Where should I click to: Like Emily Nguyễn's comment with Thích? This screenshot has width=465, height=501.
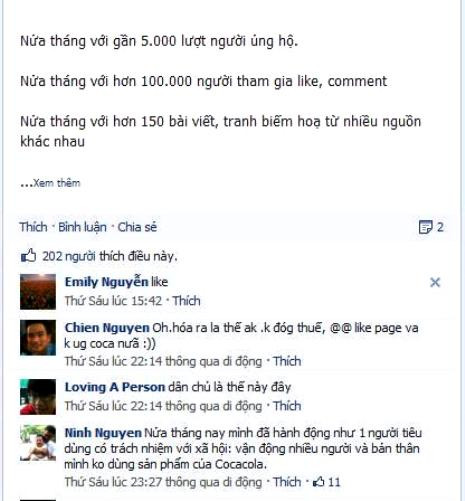186,301
